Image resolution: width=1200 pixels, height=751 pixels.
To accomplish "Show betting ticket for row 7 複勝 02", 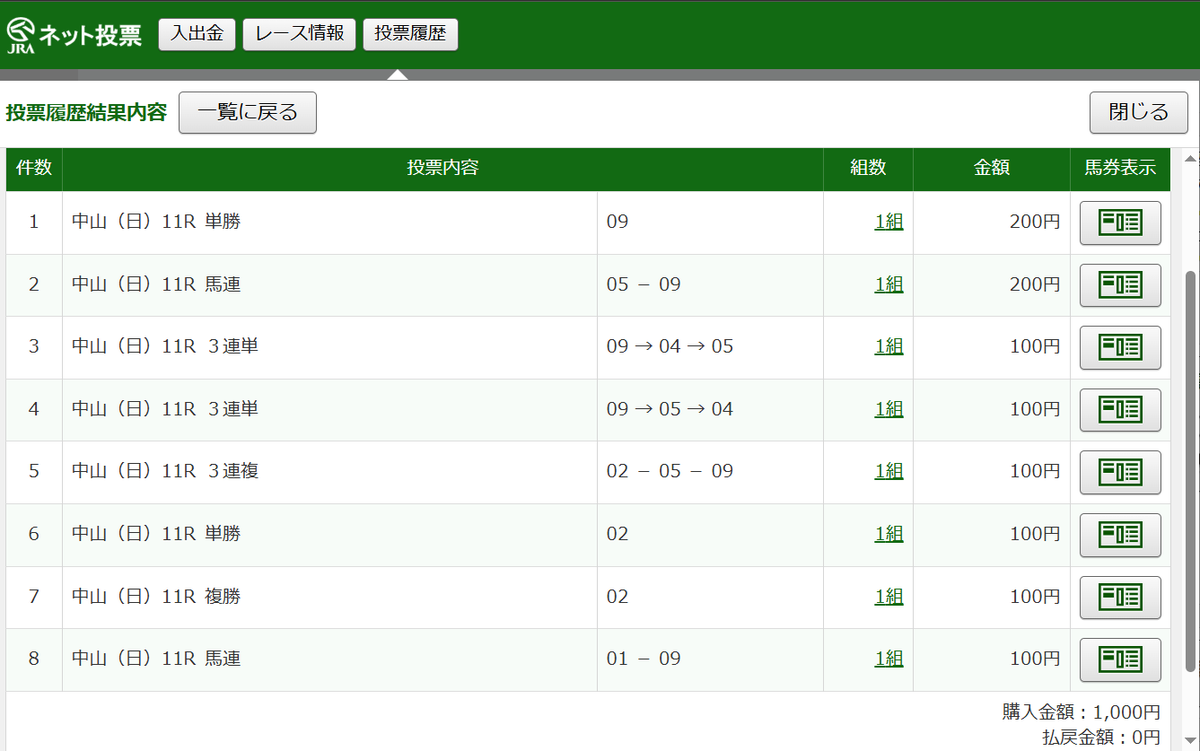I will (1120, 597).
